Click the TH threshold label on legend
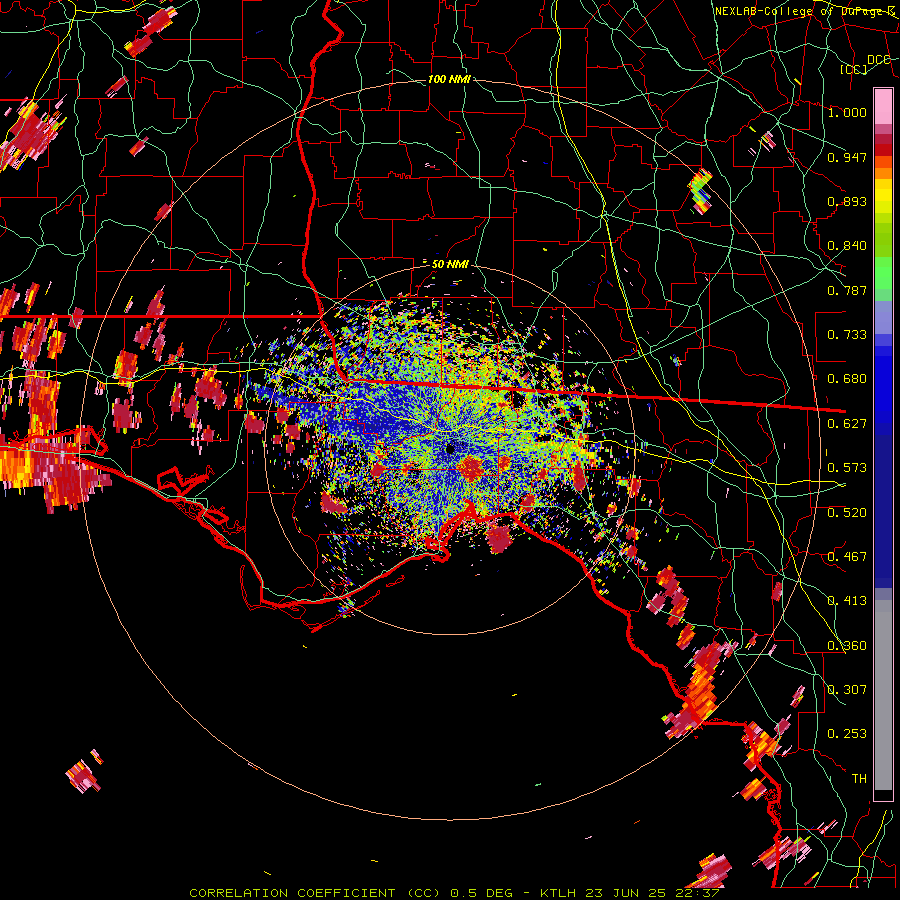 click(859, 779)
